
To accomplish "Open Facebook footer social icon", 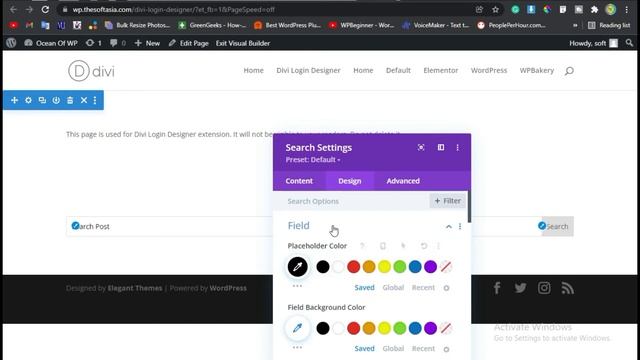I will point(497,288).
